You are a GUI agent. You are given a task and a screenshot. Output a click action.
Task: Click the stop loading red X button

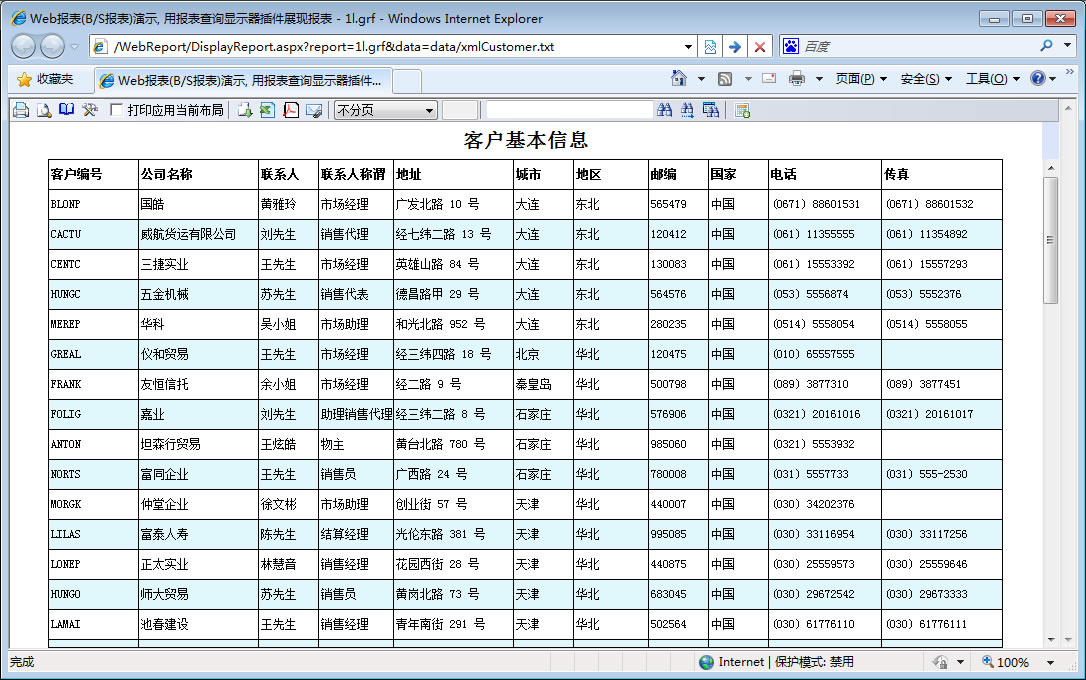coord(760,47)
